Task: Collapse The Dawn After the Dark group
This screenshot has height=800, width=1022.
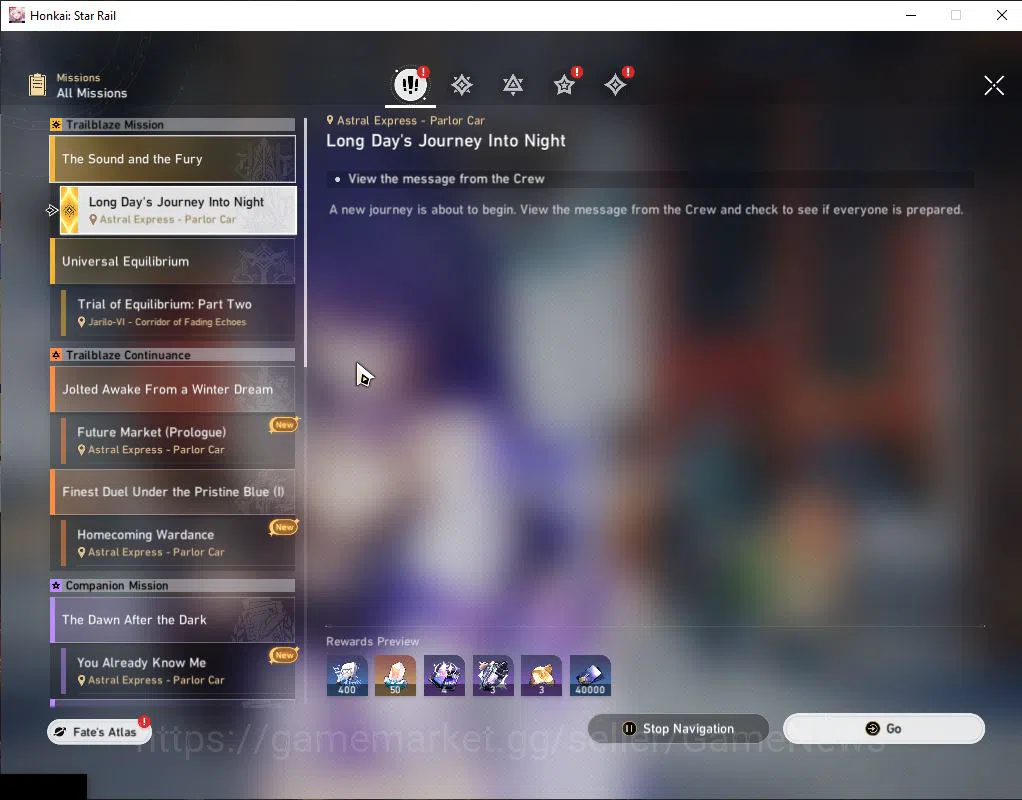Action: (173, 619)
